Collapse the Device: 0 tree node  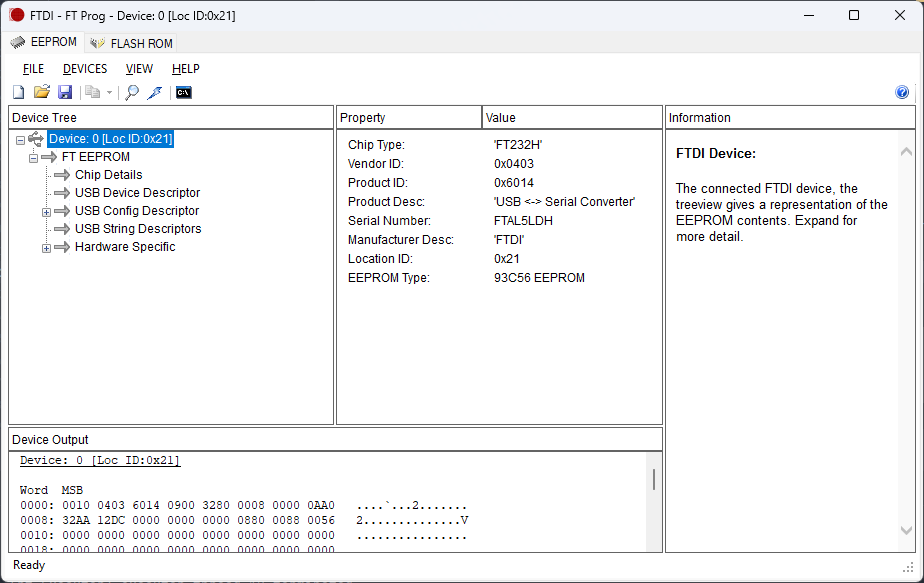(x=20, y=140)
